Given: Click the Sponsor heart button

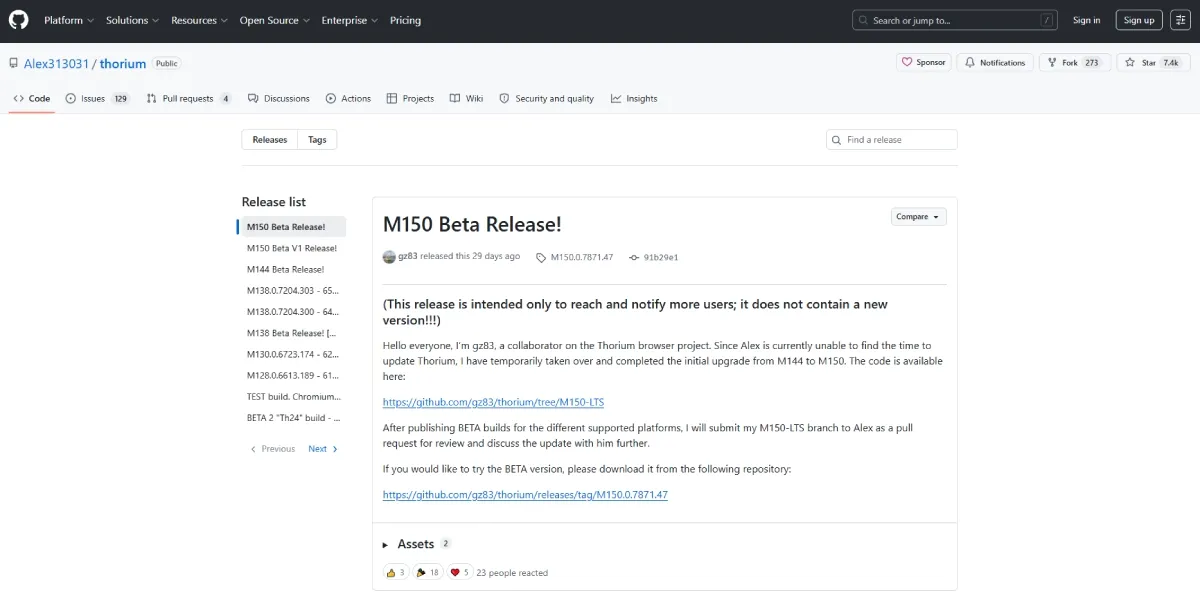Looking at the screenshot, I should click(923, 62).
